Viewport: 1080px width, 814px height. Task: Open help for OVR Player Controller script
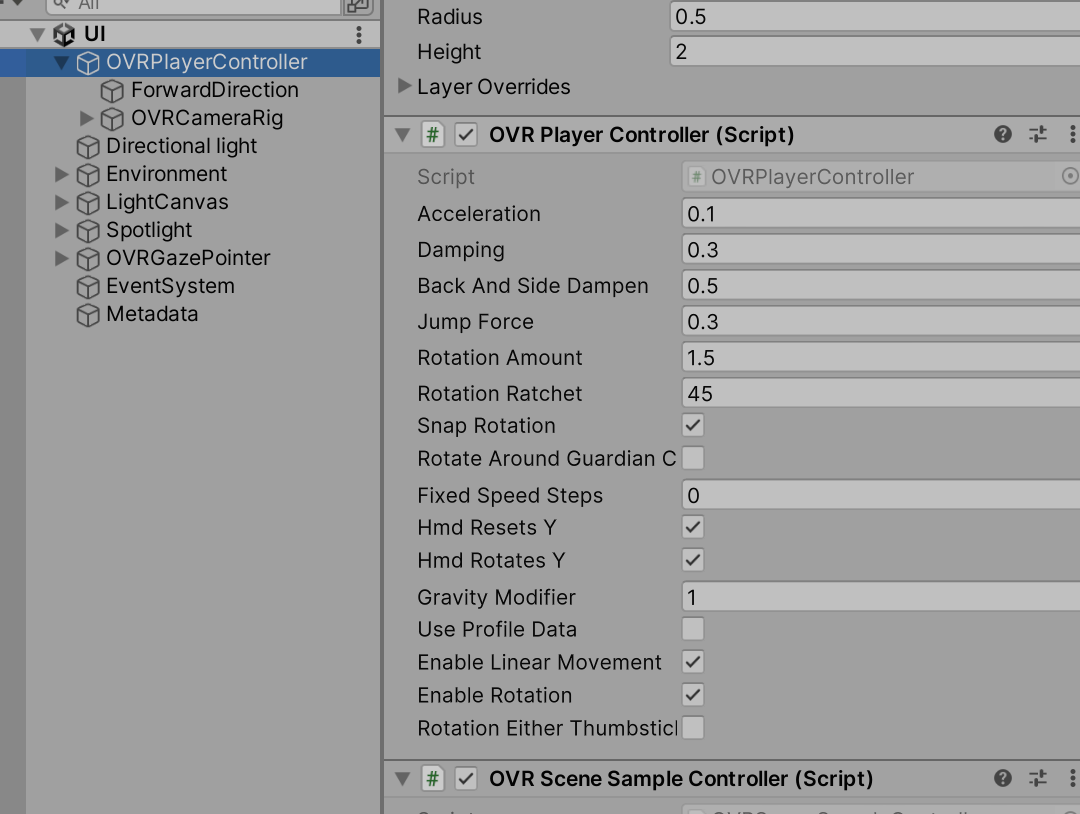pos(1003,134)
